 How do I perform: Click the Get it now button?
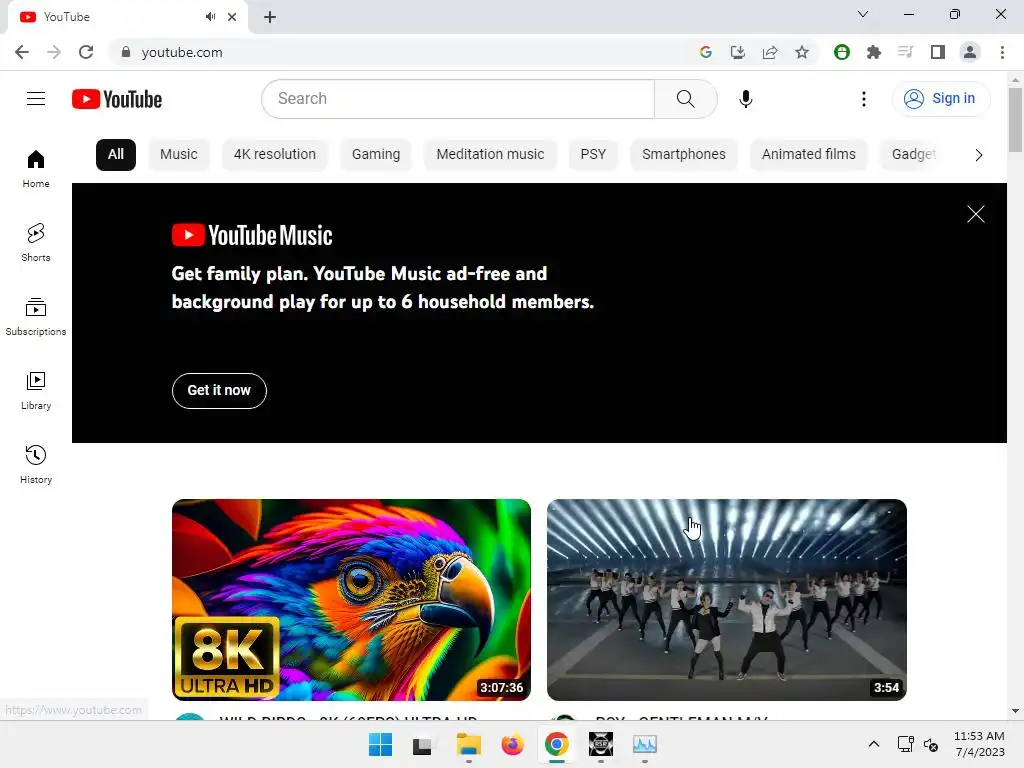click(219, 391)
